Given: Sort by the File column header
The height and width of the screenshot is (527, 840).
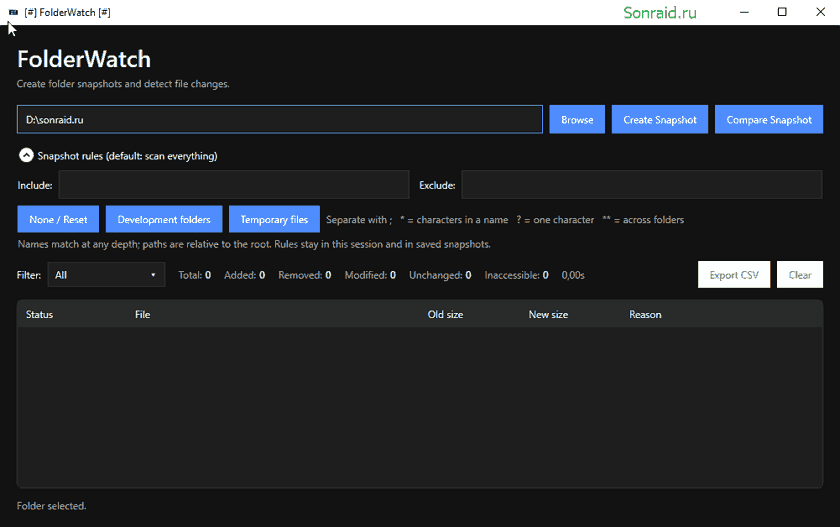Looking at the screenshot, I should pos(142,314).
